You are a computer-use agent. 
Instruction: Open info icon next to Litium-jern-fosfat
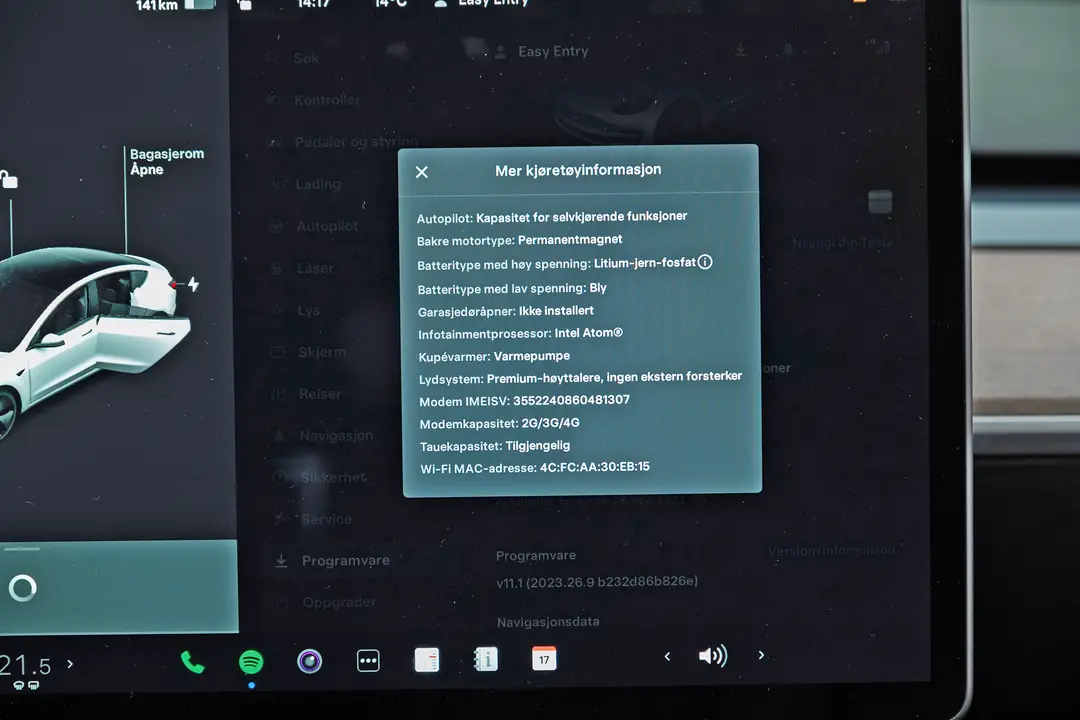(x=705, y=262)
